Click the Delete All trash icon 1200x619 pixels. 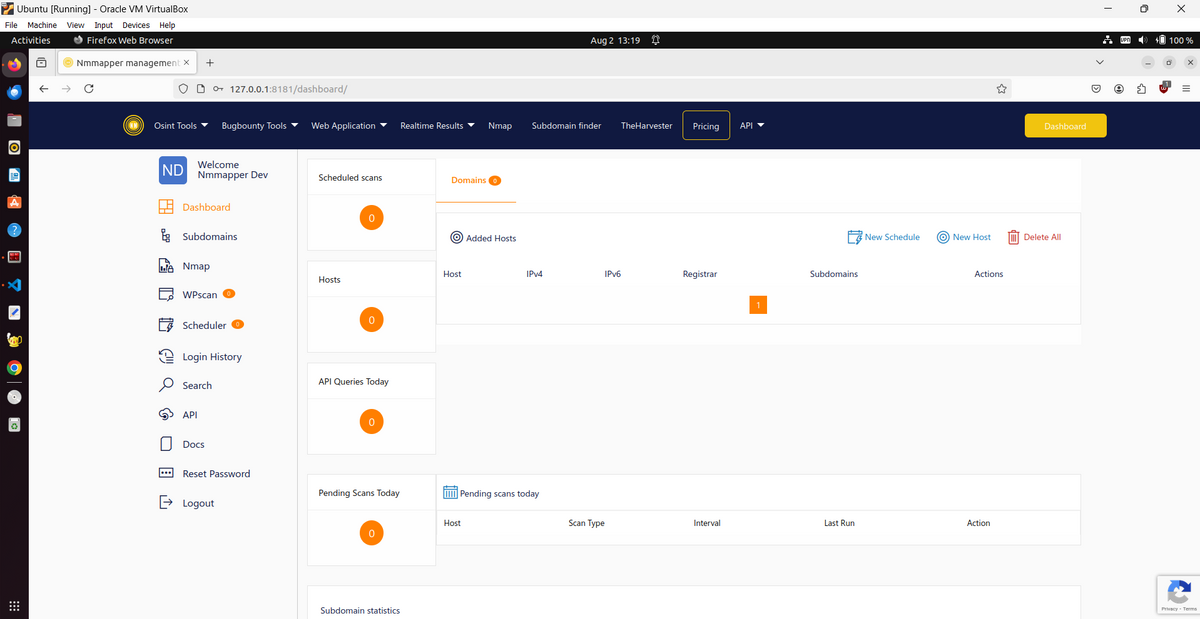coord(1013,237)
